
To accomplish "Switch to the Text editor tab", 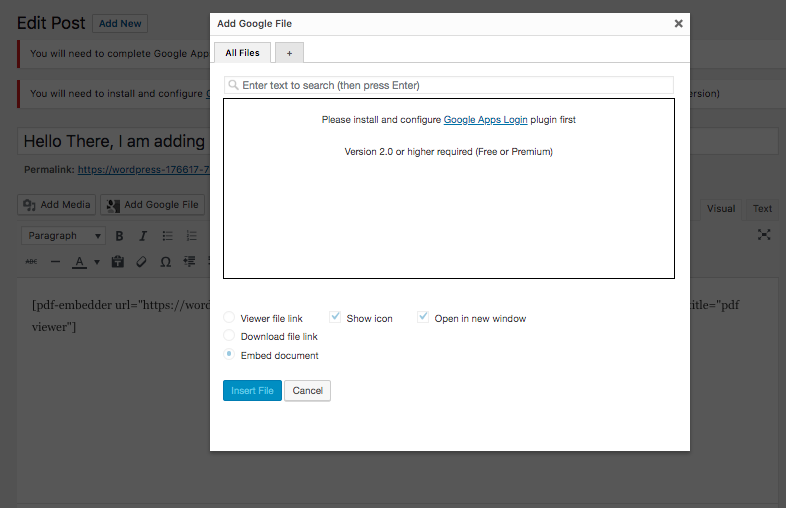I will click(x=762, y=209).
